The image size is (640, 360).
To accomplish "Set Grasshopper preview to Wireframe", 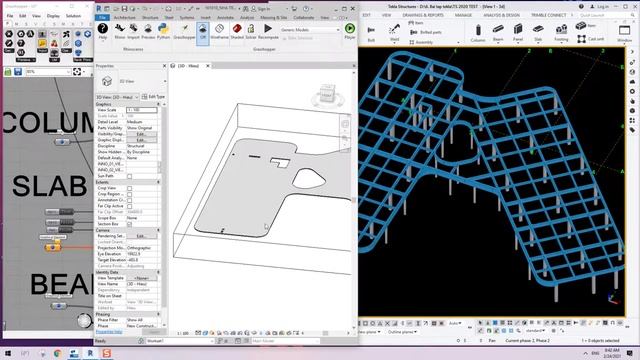I will (220, 31).
